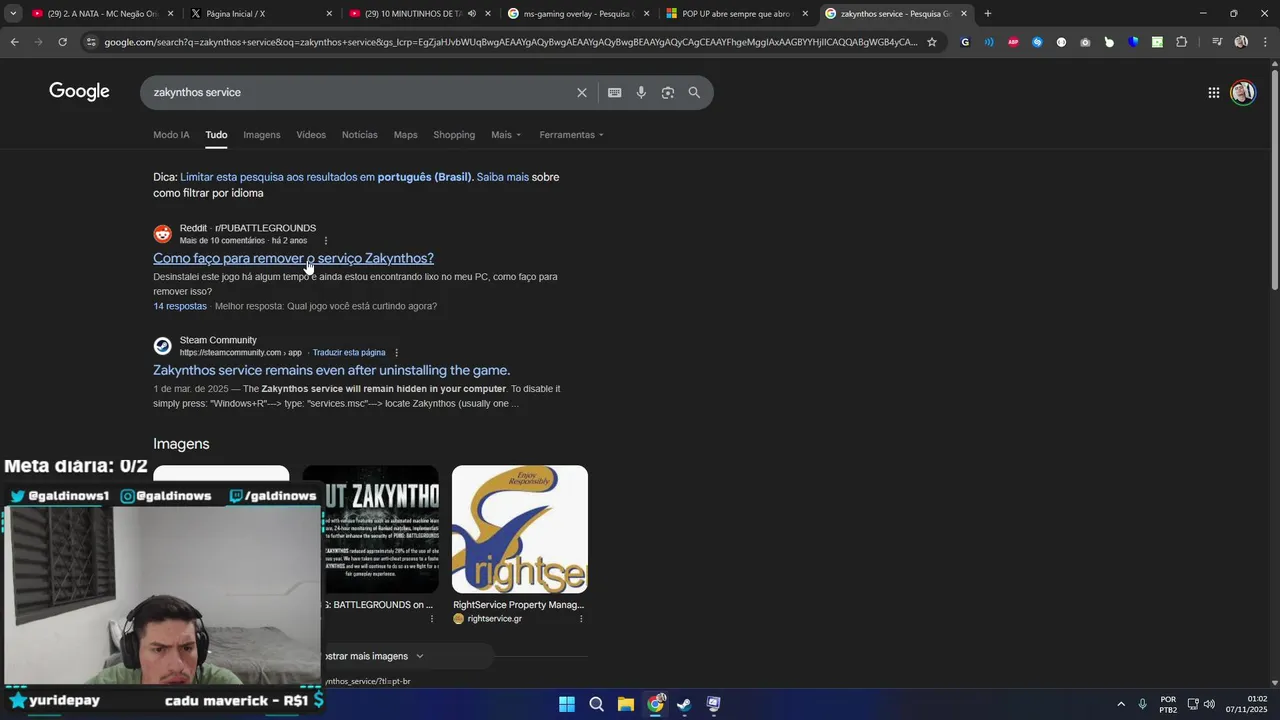Screen dimensions: 1280x720
Task: Open the Google apps grid
Action: pos(1213,92)
